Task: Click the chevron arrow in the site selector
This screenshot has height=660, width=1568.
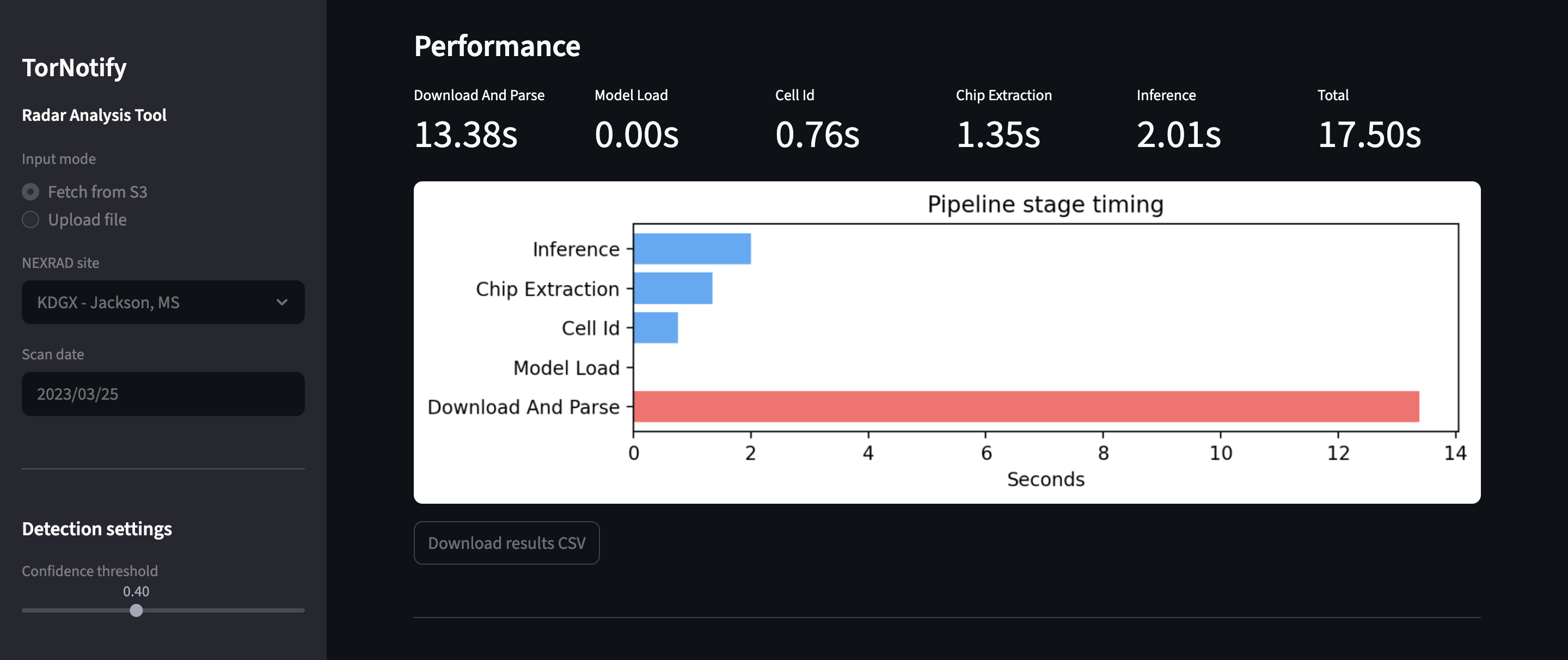Action: [282, 302]
